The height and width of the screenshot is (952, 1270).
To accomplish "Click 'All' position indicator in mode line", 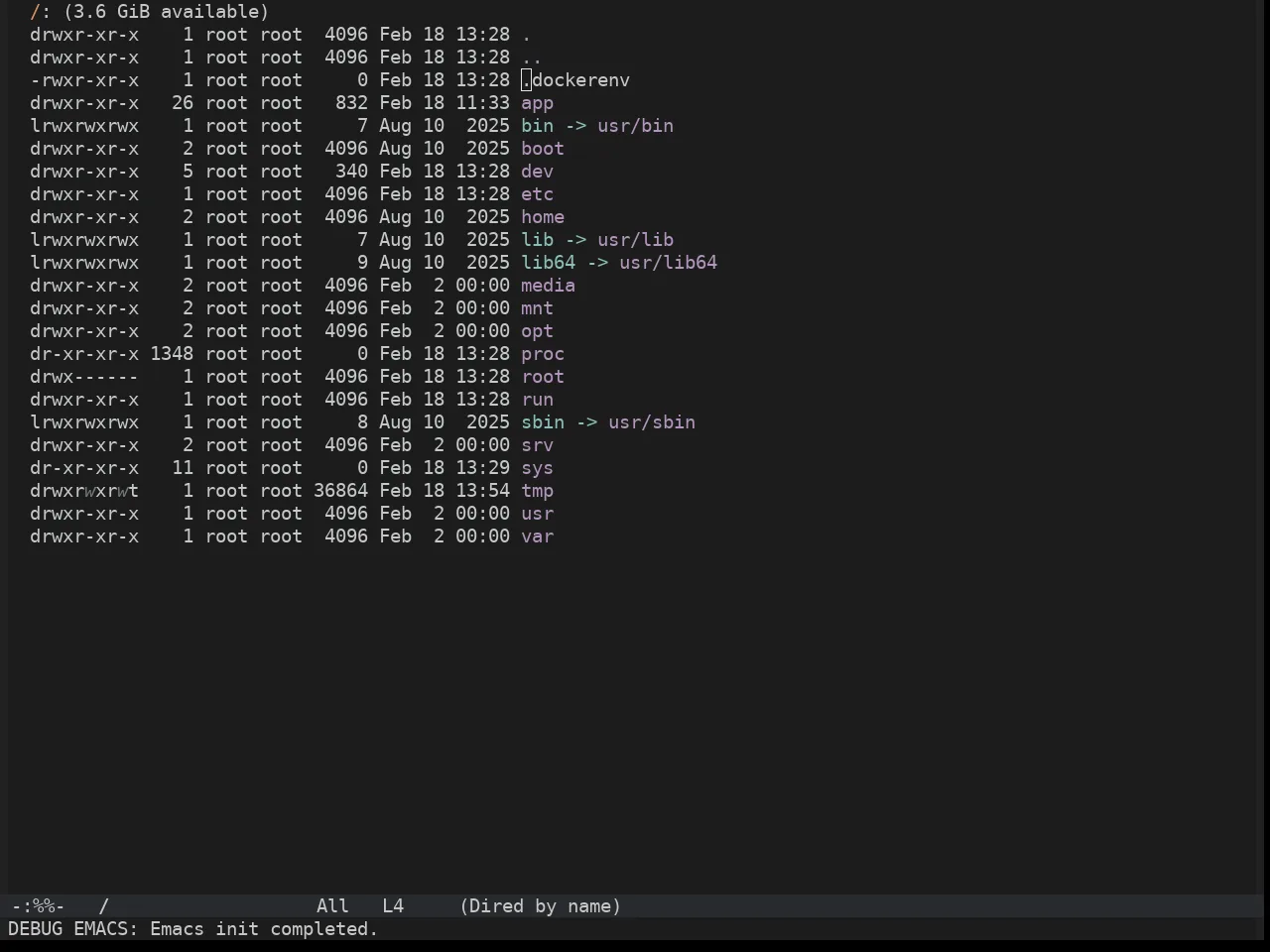I will (332, 906).
